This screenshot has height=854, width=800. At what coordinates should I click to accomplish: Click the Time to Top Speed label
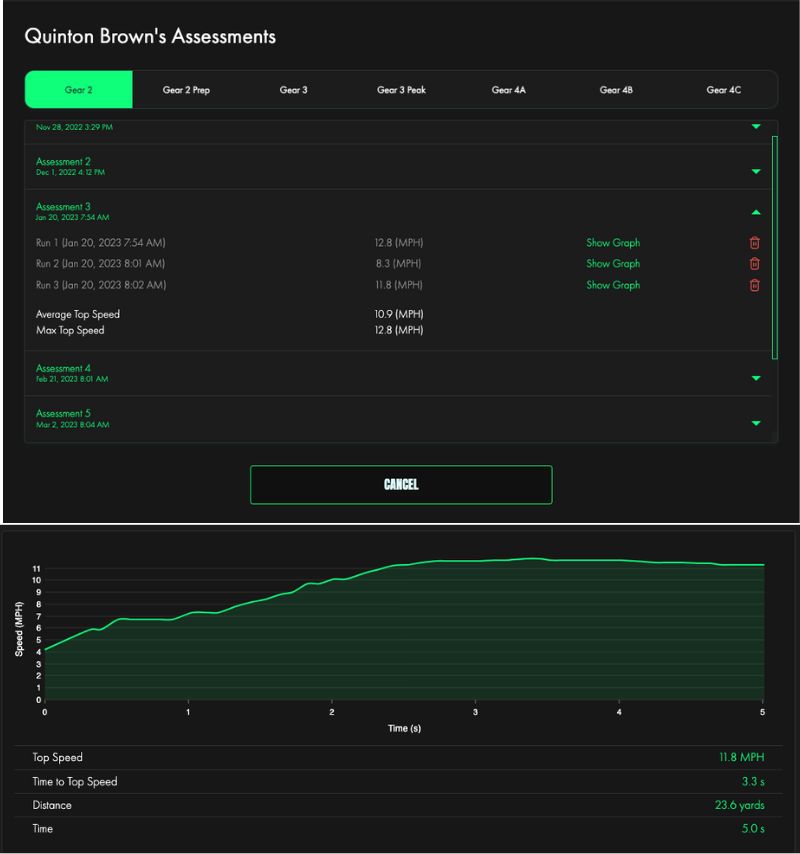click(x=75, y=782)
